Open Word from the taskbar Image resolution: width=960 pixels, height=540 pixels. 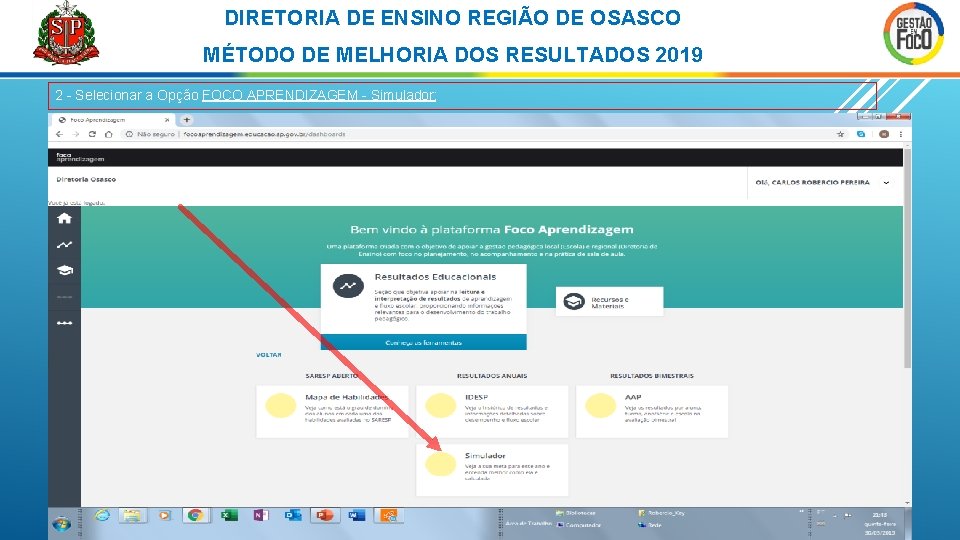point(356,516)
